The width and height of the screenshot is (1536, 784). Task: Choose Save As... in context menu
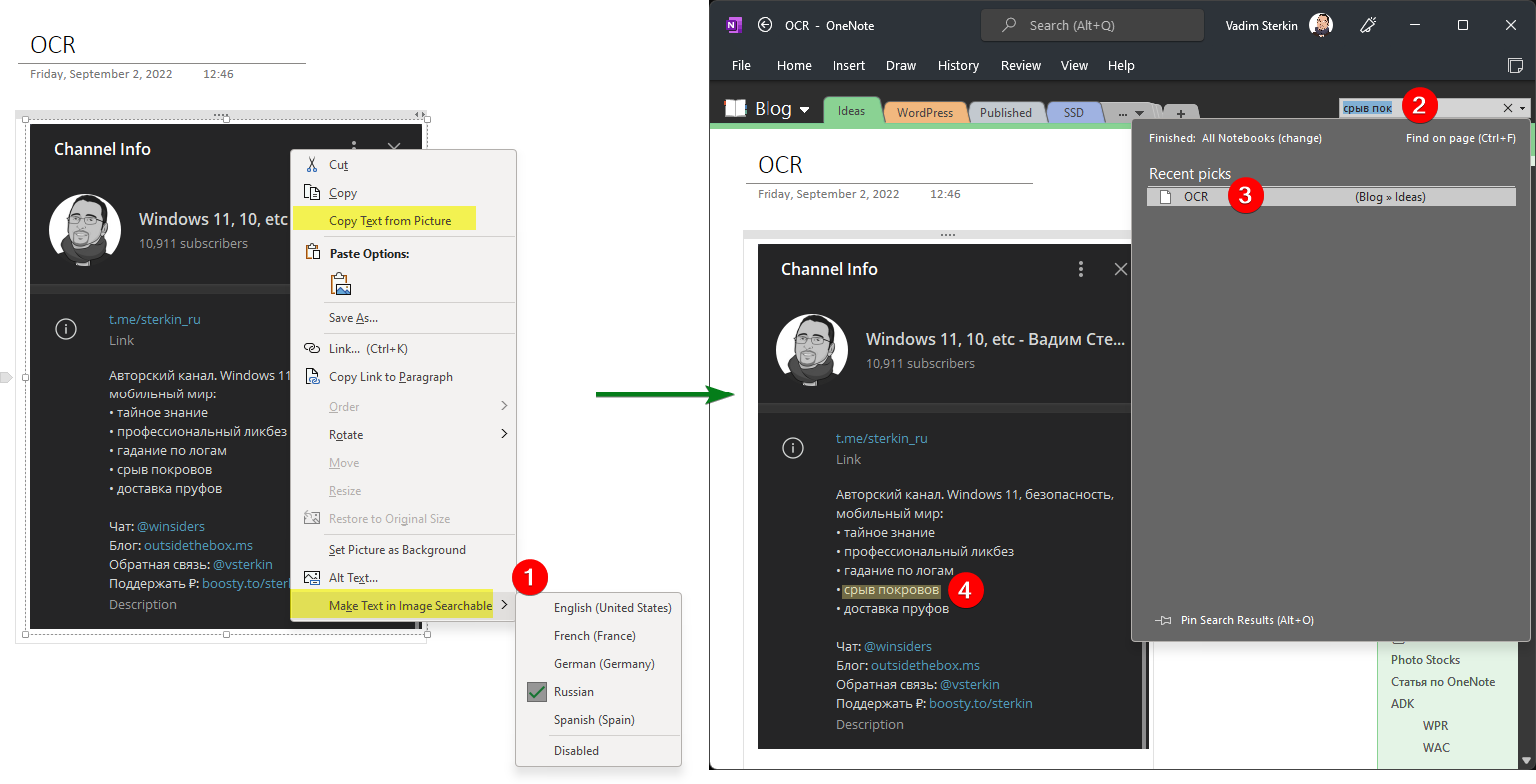coord(403,318)
